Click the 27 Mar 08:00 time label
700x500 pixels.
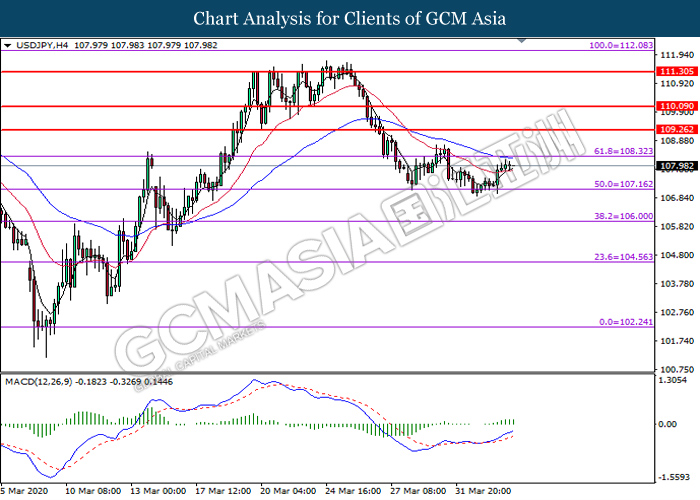[x=418, y=491]
